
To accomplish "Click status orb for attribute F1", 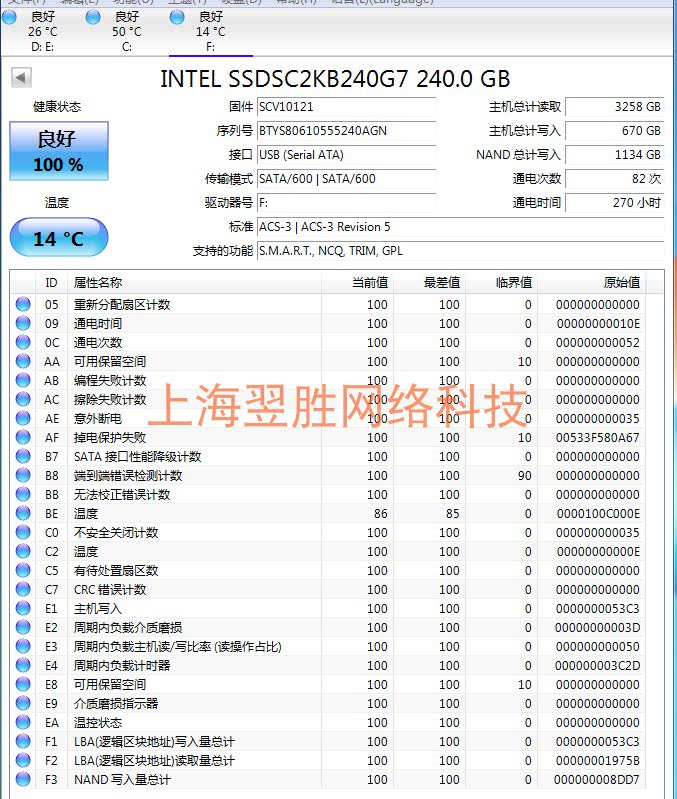I will click(x=23, y=741).
